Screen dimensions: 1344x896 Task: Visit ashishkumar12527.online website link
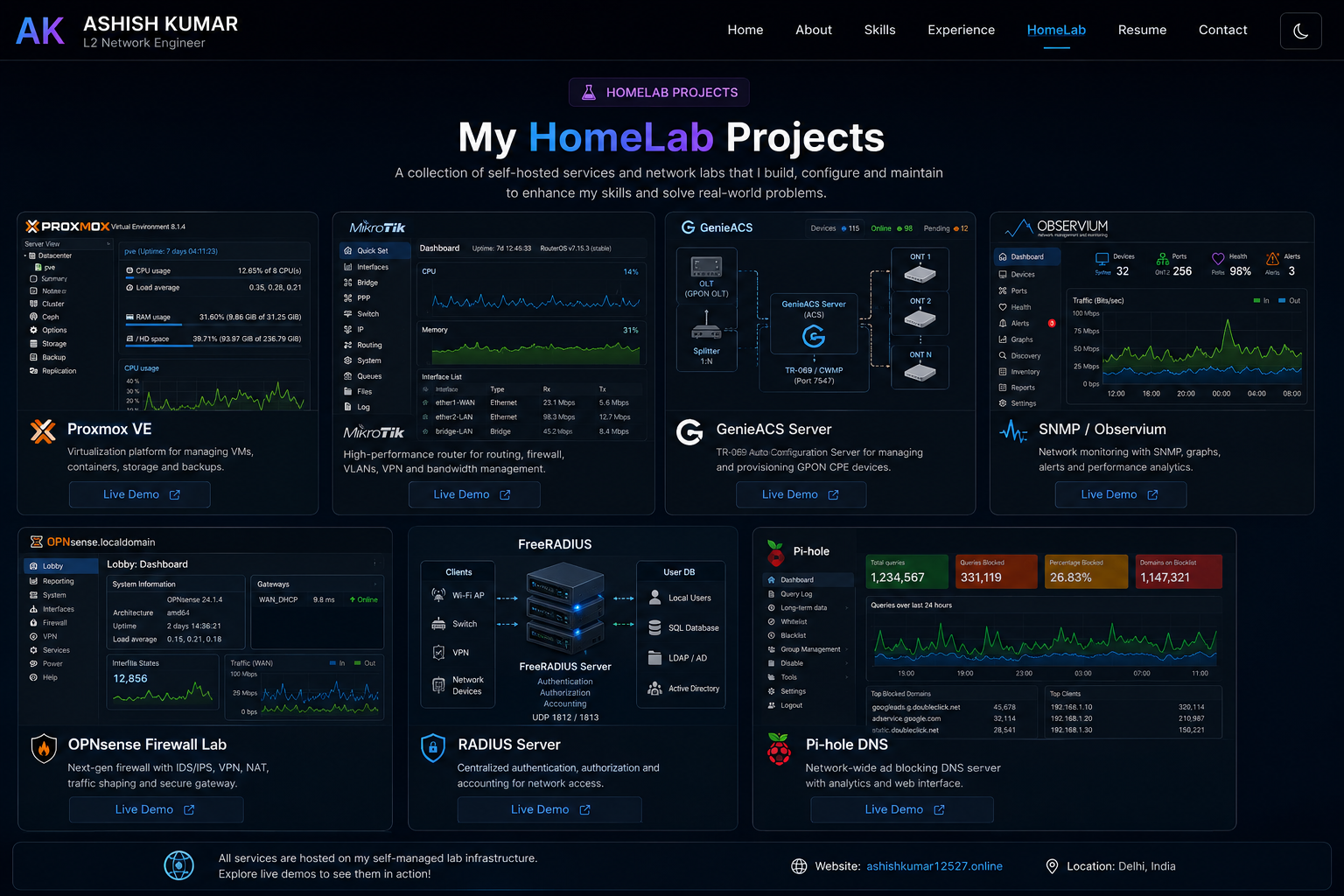click(x=934, y=866)
